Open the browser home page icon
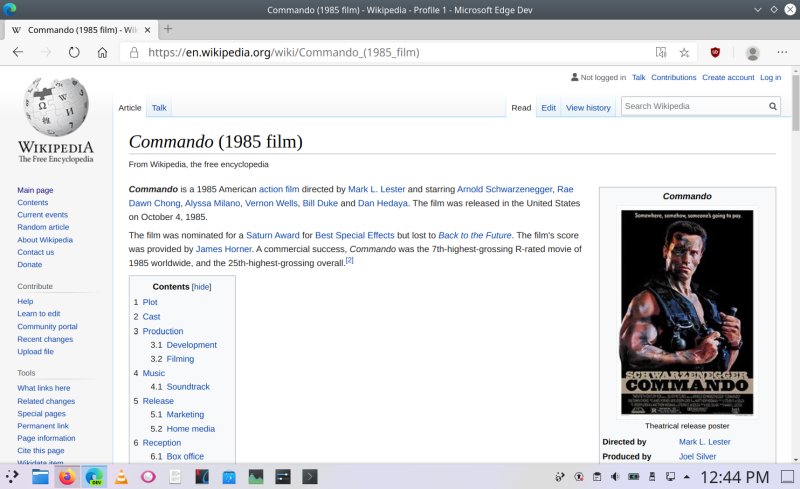The image size is (800, 489). 103,52
